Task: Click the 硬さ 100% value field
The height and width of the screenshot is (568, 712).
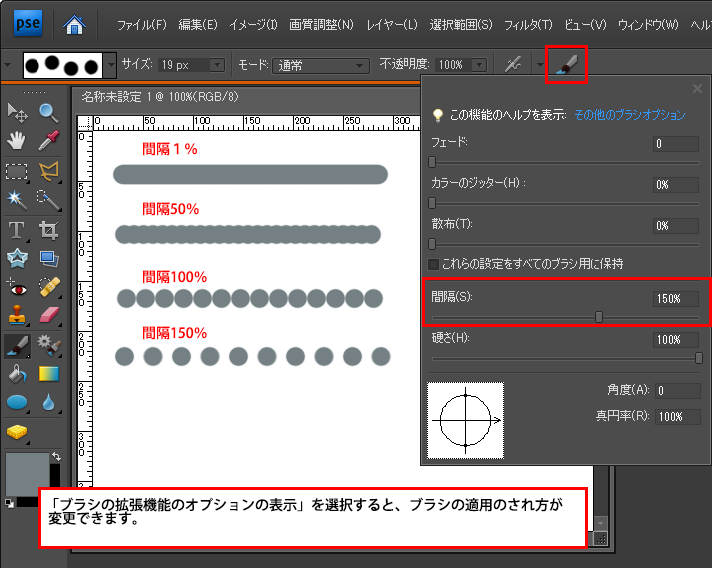Action: click(x=676, y=340)
